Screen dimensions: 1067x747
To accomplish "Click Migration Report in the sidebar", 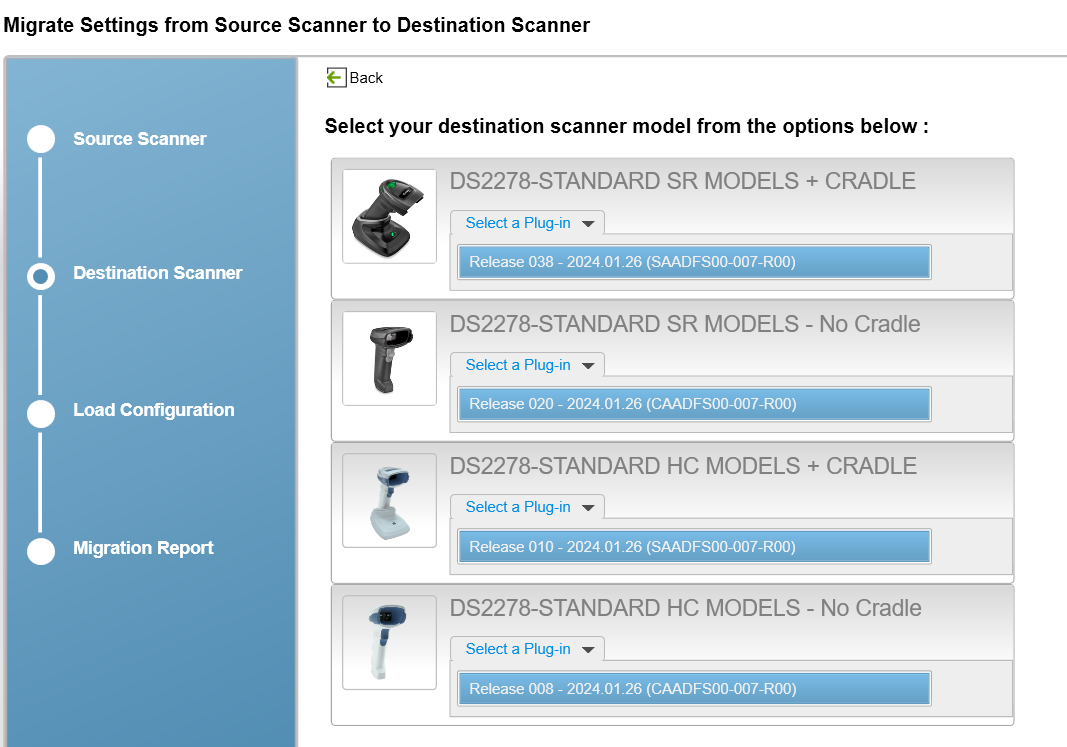I will click(142, 548).
